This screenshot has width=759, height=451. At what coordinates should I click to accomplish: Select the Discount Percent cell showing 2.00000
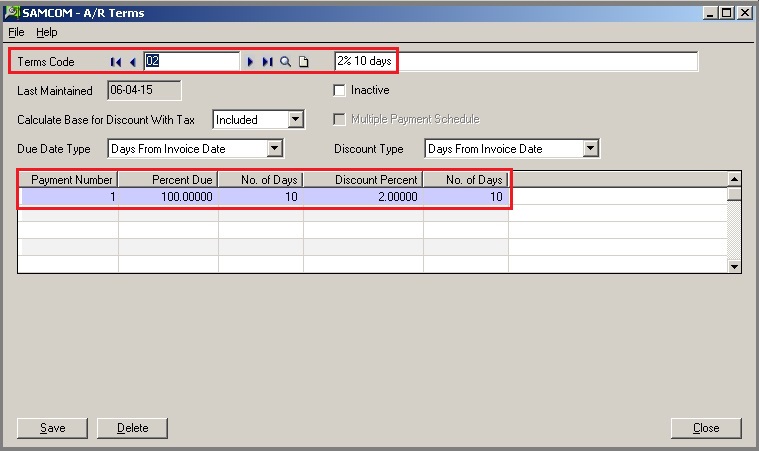click(363, 197)
